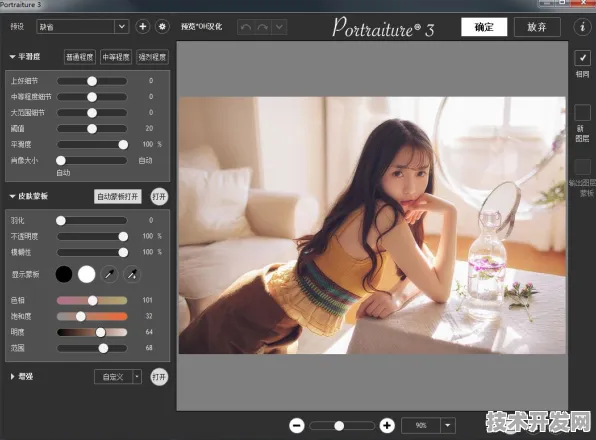Click the redo arrow icon
This screenshot has height=440, width=596.
point(263,27)
